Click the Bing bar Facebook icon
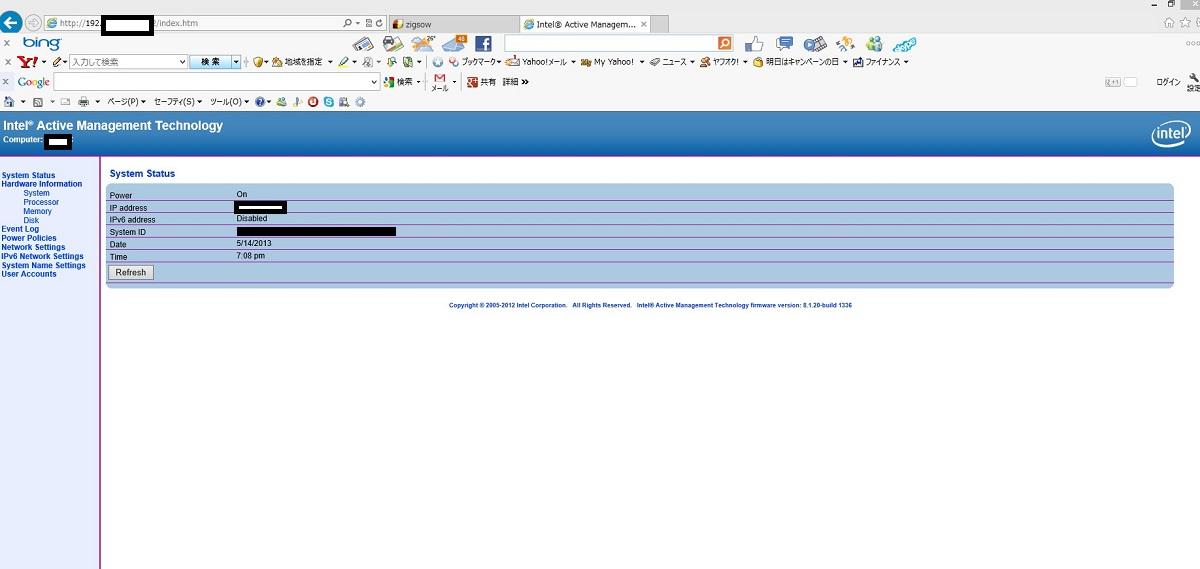 coord(483,43)
